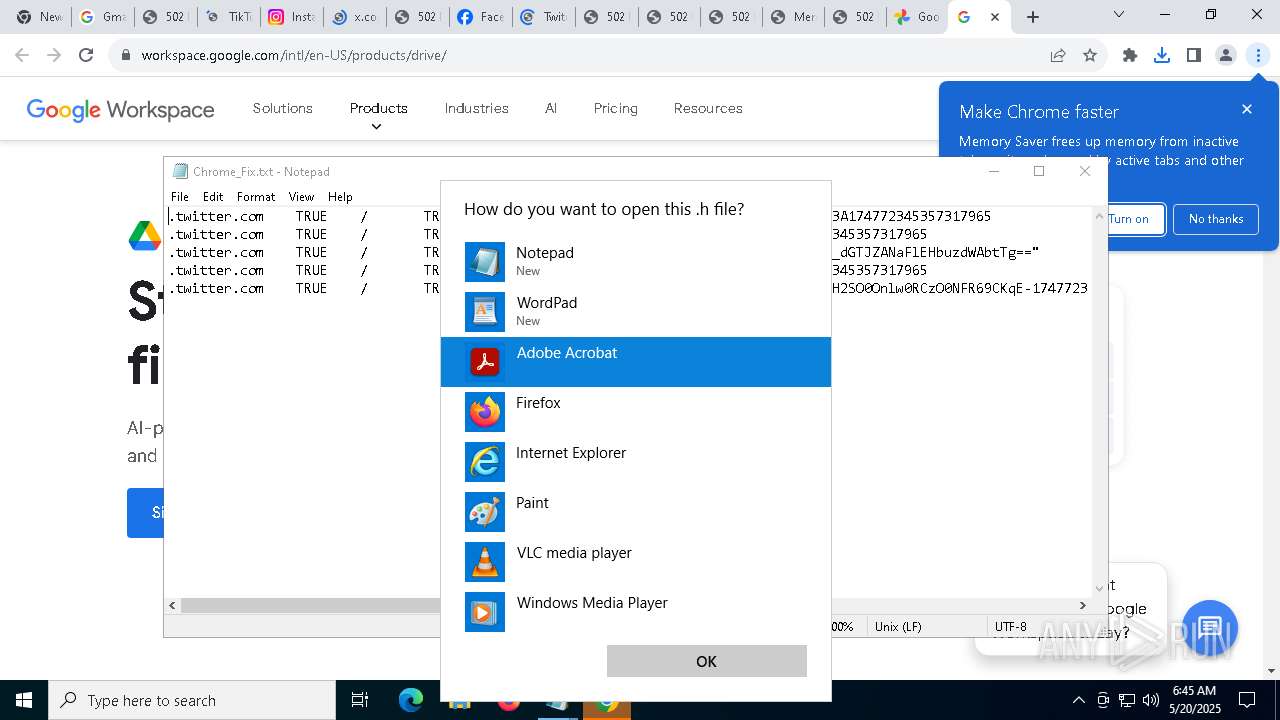Open the Notepad Format menu
The height and width of the screenshot is (720, 1280).
point(256,197)
